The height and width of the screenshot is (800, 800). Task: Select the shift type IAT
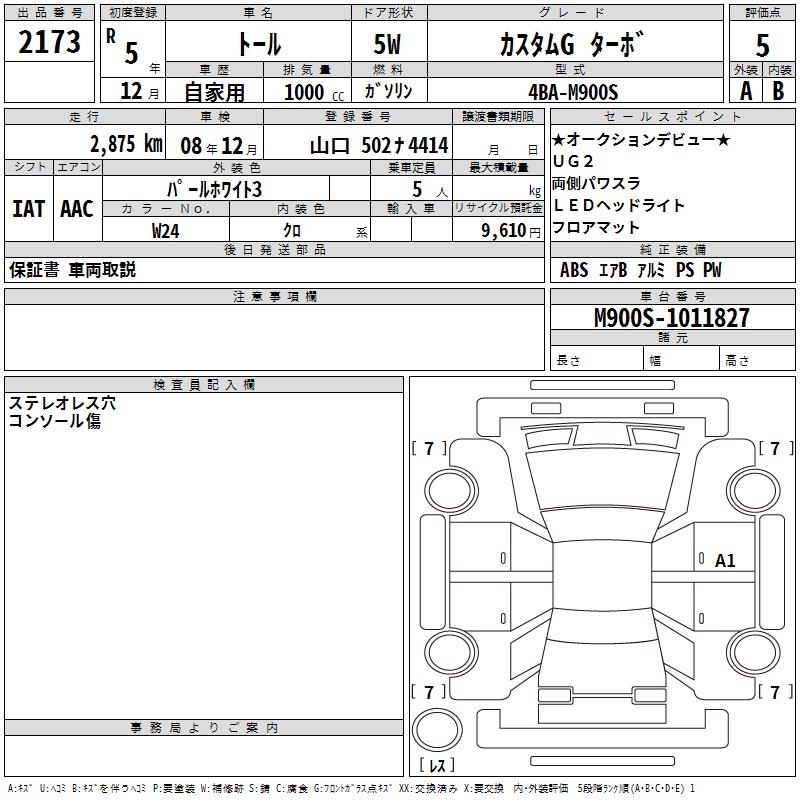(29, 209)
